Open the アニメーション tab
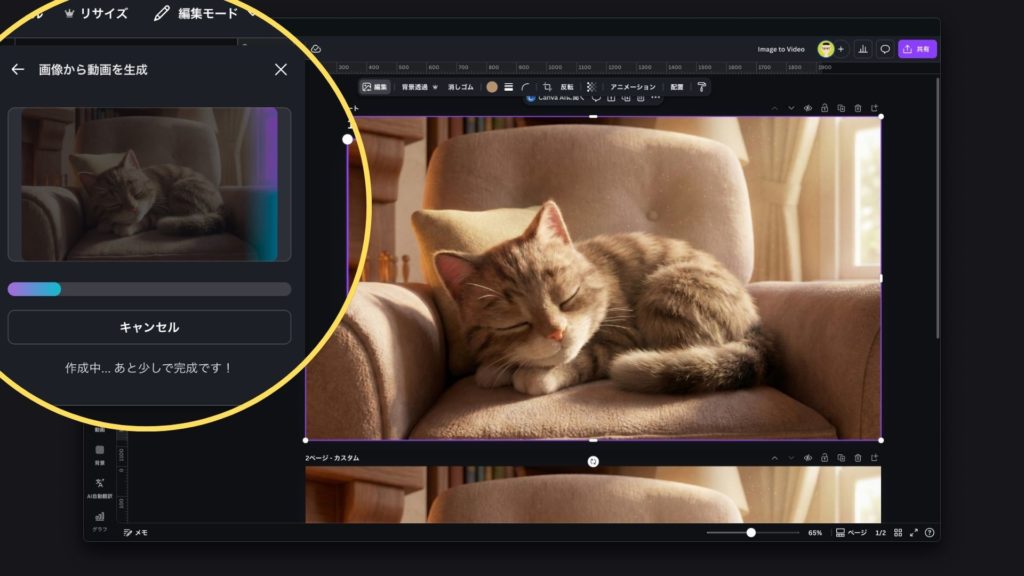Viewport: 1024px width, 576px height. (x=633, y=87)
